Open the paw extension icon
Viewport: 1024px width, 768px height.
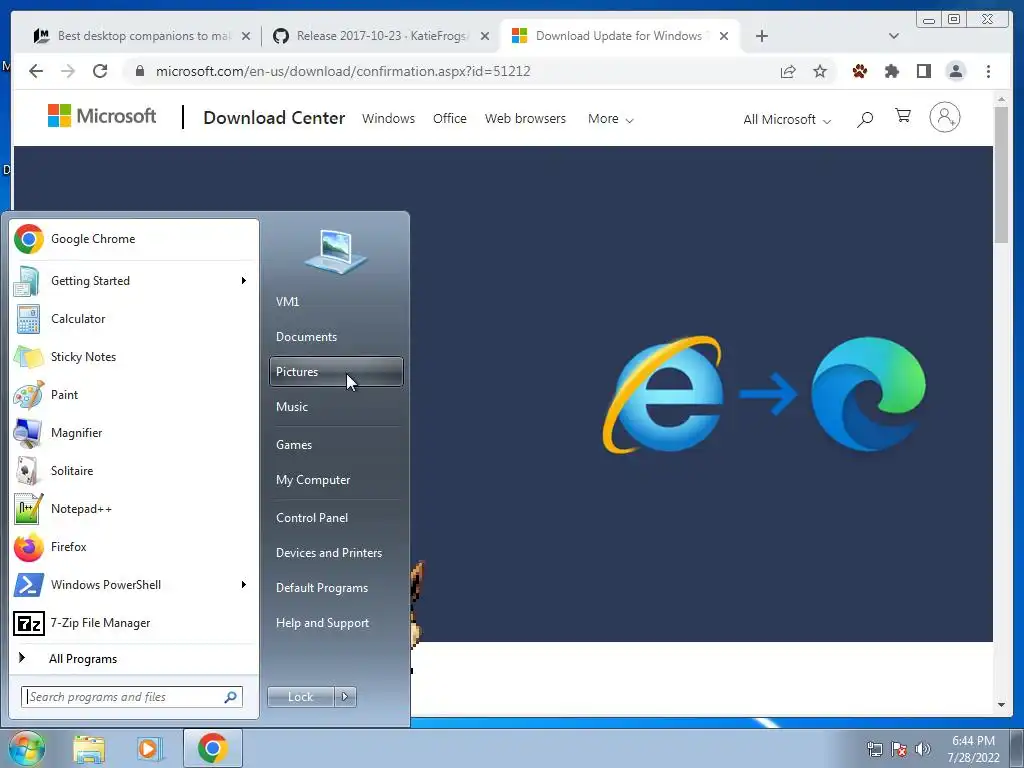(859, 71)
